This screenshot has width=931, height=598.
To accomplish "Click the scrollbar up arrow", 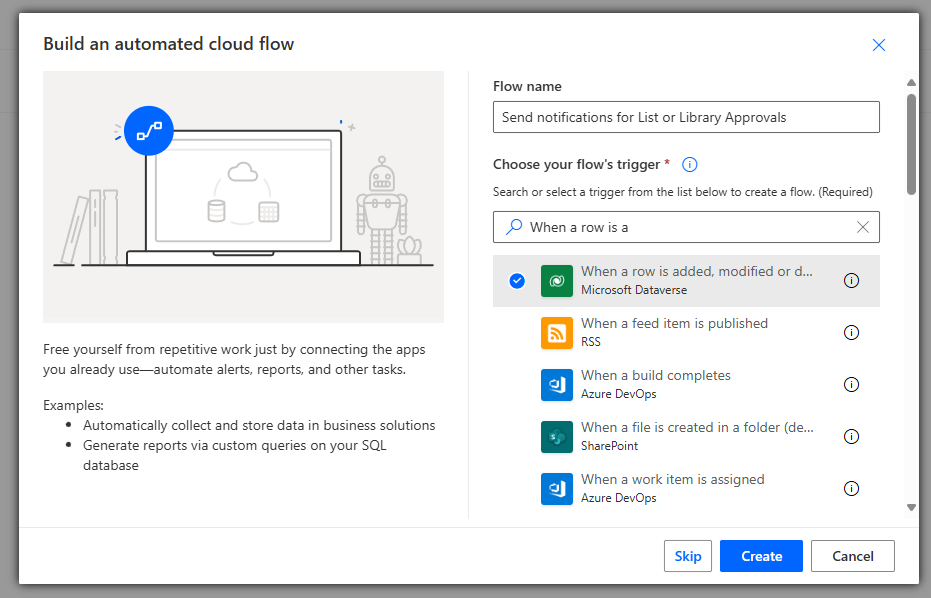I will [x=911, y=83].
